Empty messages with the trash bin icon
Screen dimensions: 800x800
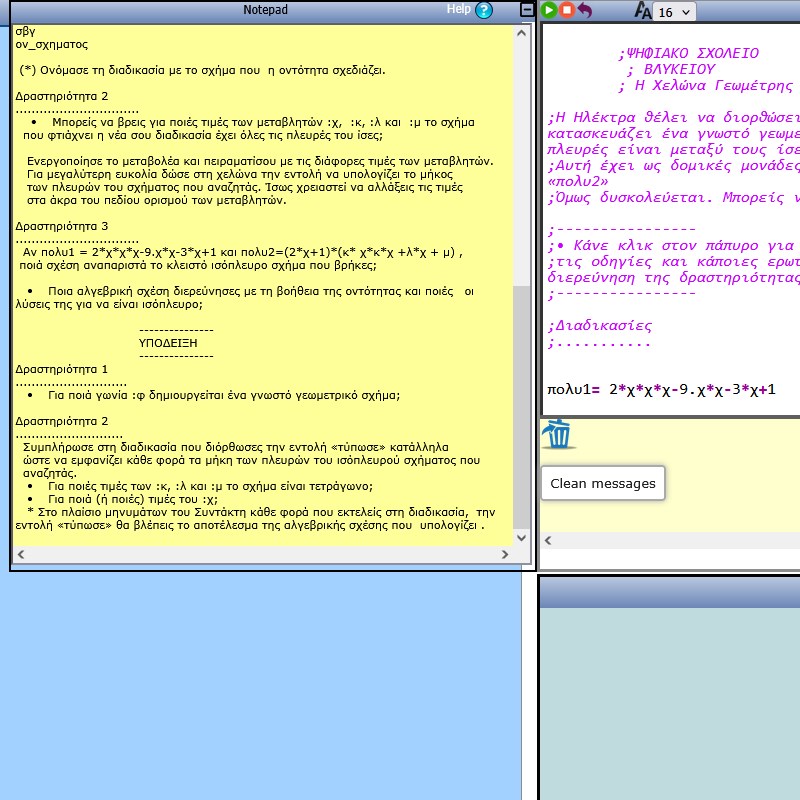coord(558,434)
